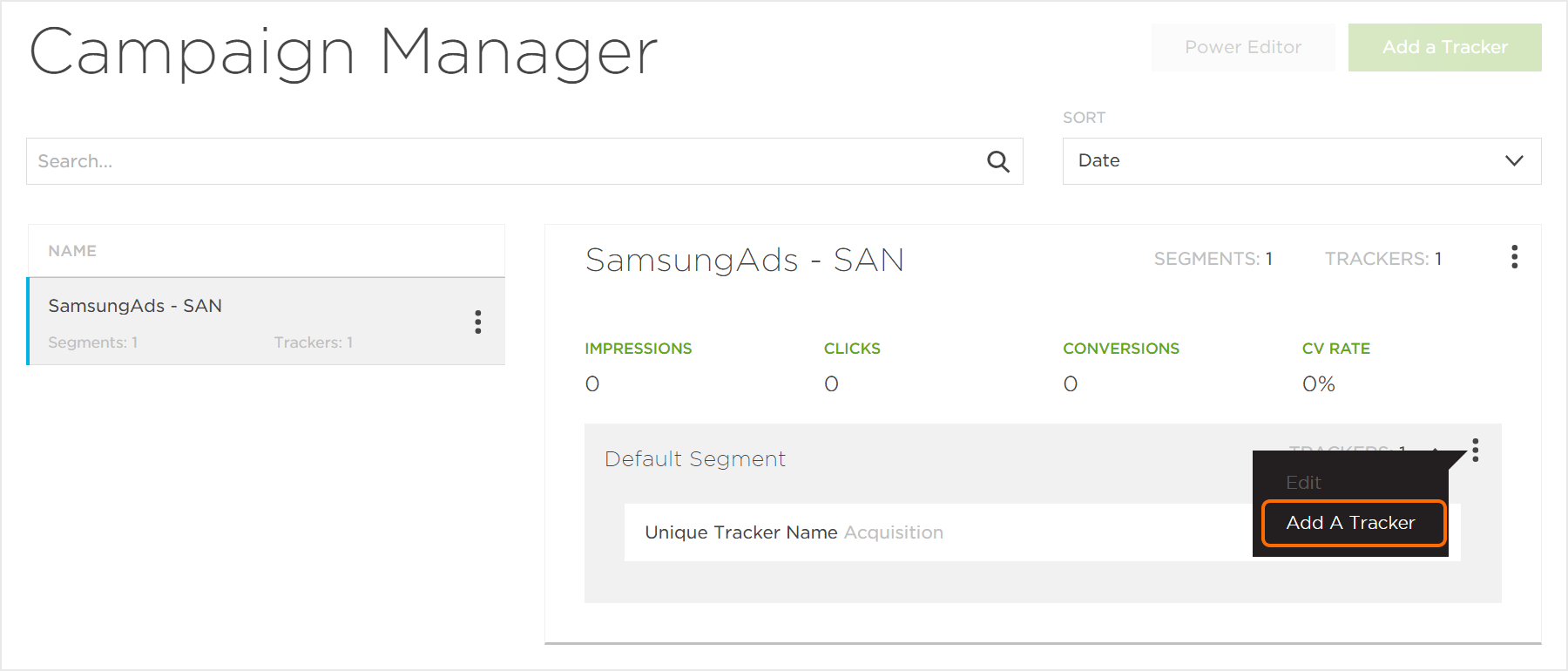Click the Default Segment title
The image size is (1568, 671).
(695, 459)
